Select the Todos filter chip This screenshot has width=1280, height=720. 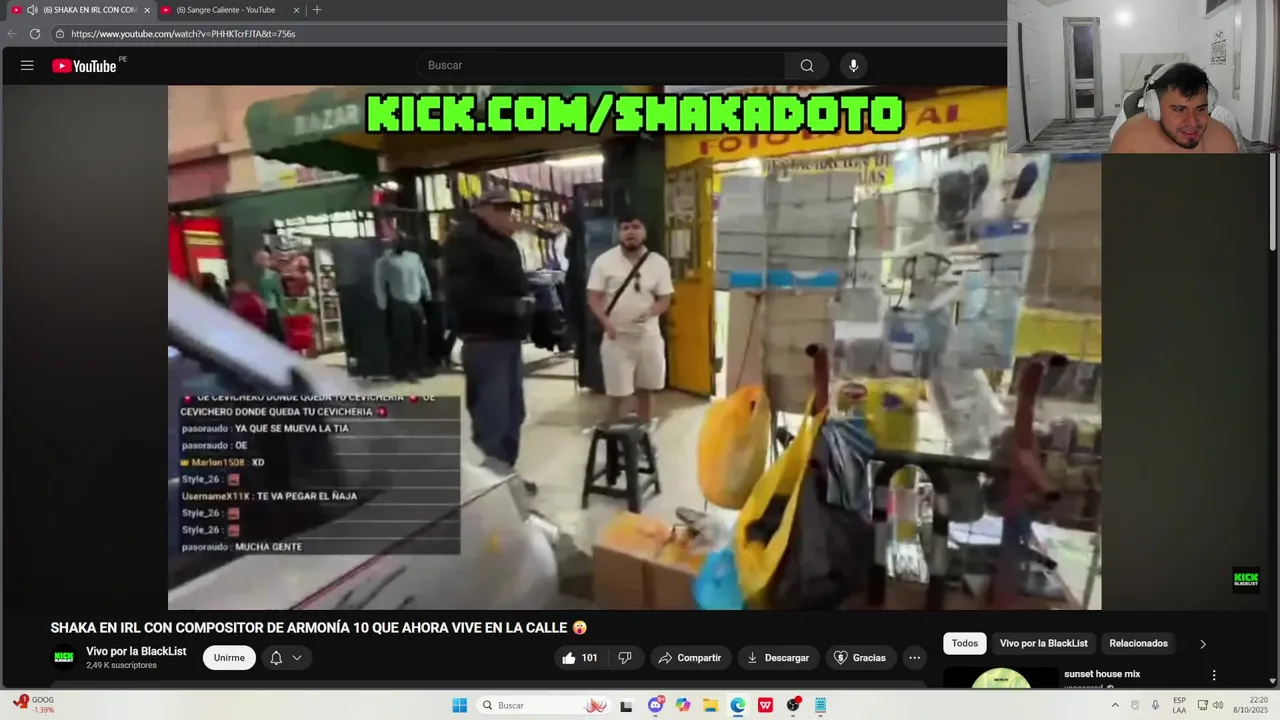click(x=965, y=644)
